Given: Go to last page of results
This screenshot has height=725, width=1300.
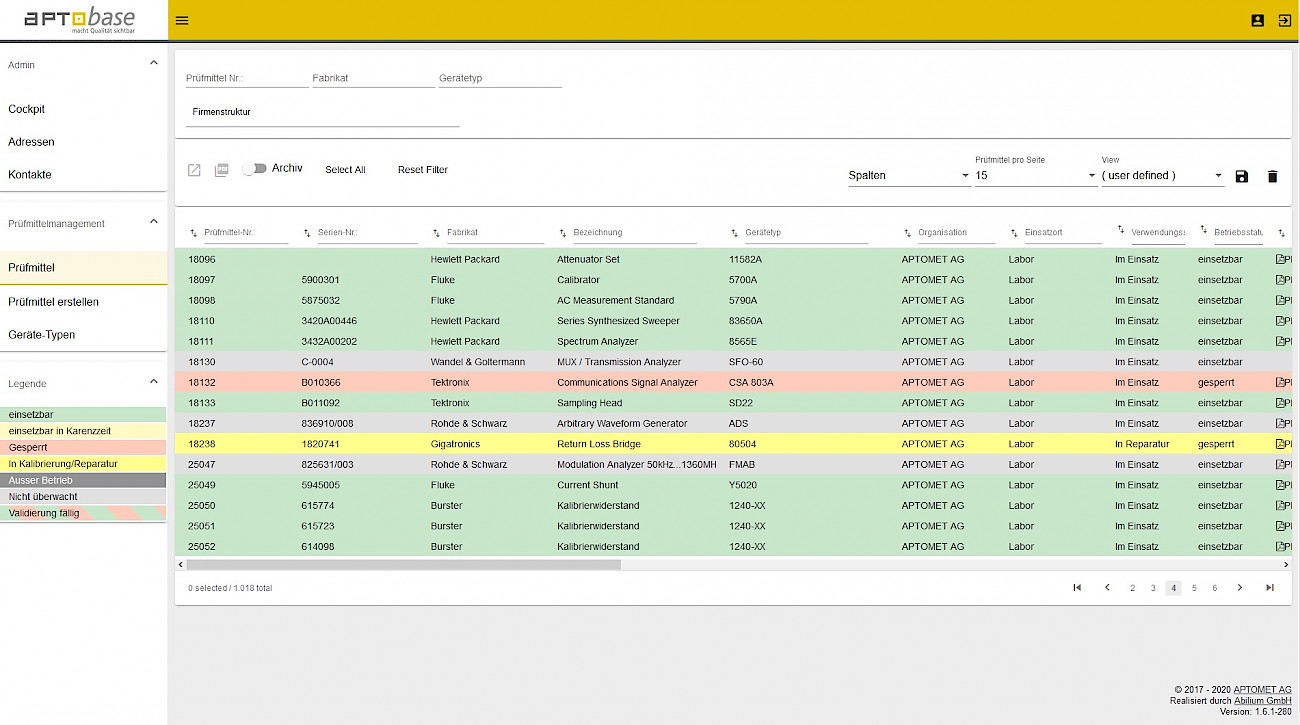Looking at the screenshot, I should [x=1270, y=588].
